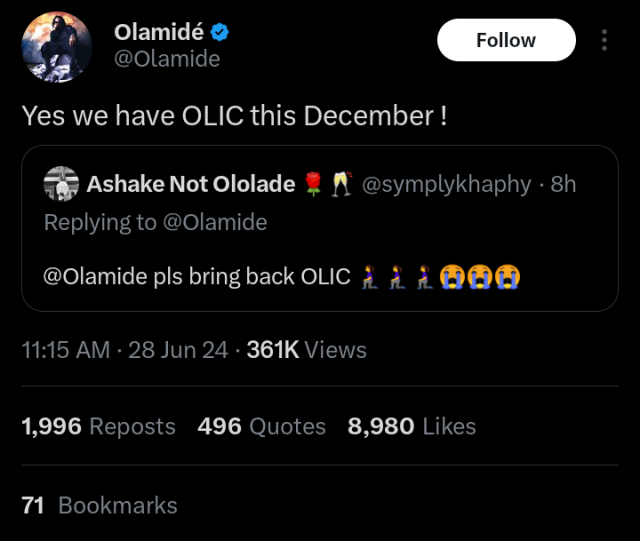Open the quoted tweet's author avatar
The width and height of the screenshot is (640, 541).
coord(61,184)
